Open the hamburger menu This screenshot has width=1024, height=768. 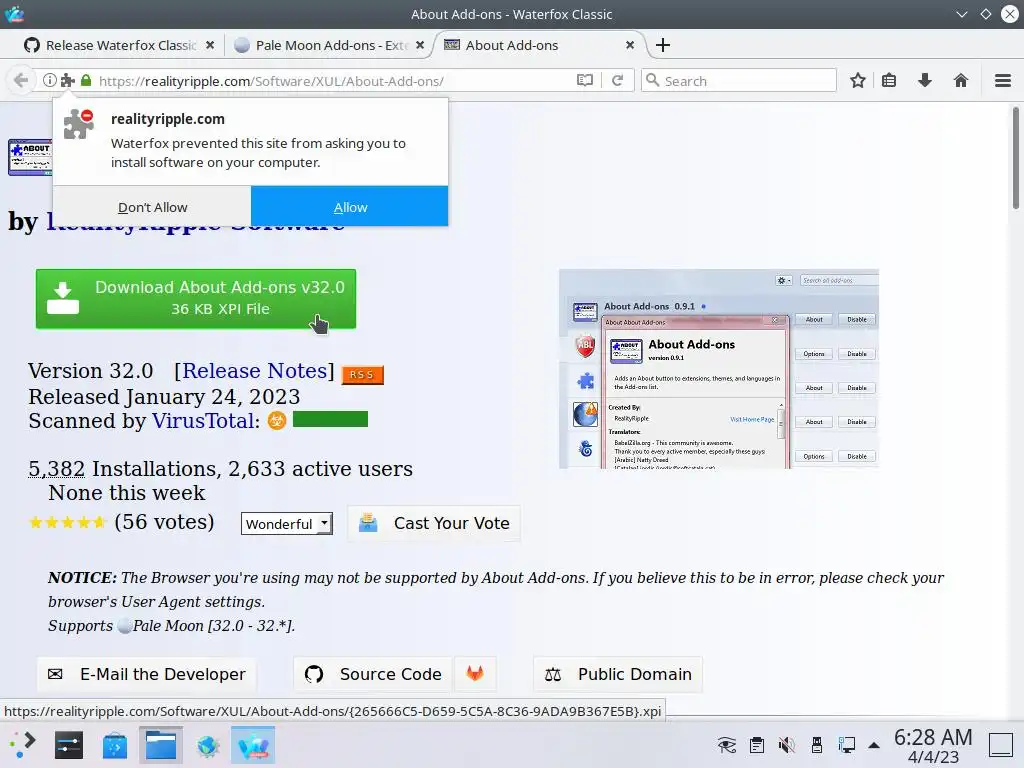[x=1003, y=80]
